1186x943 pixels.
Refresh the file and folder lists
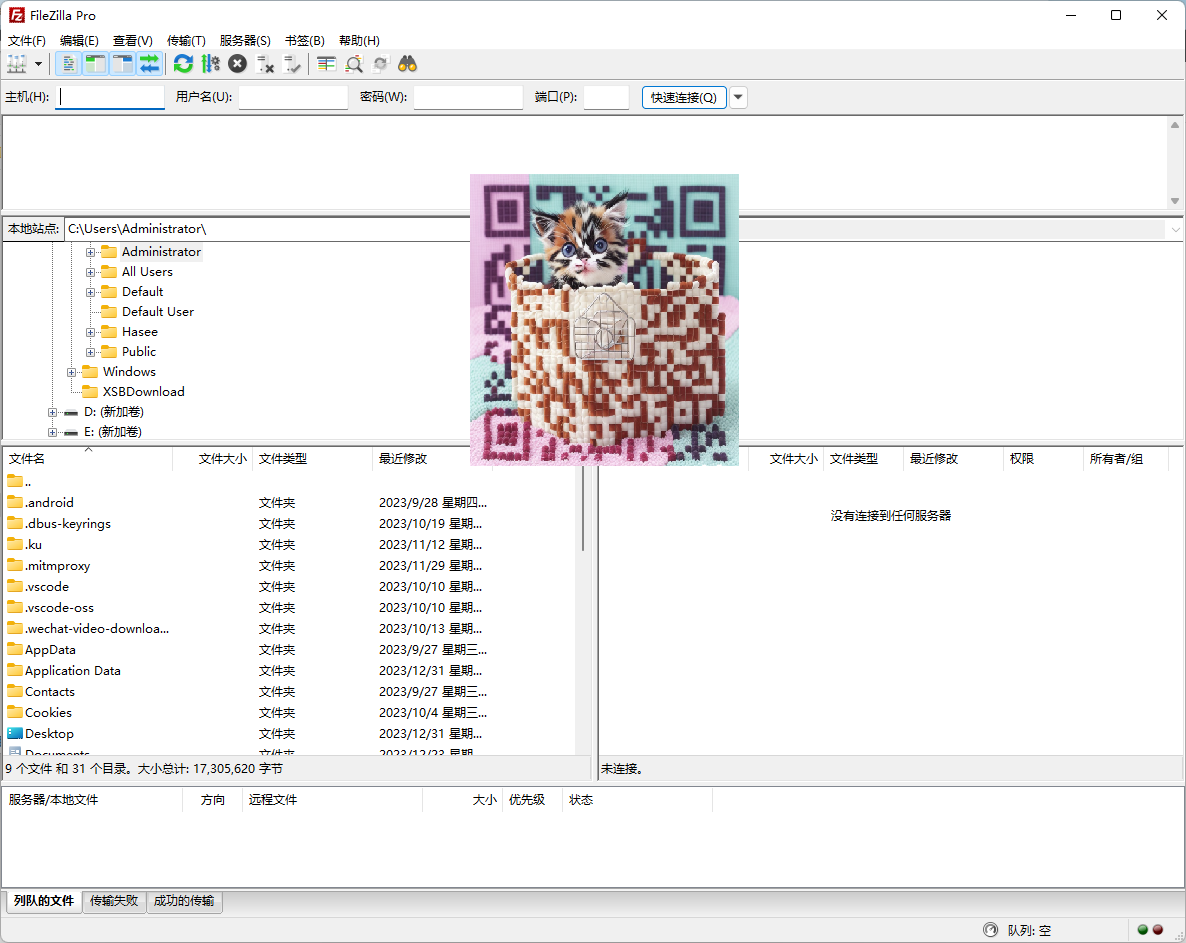[x=183, y=63]
